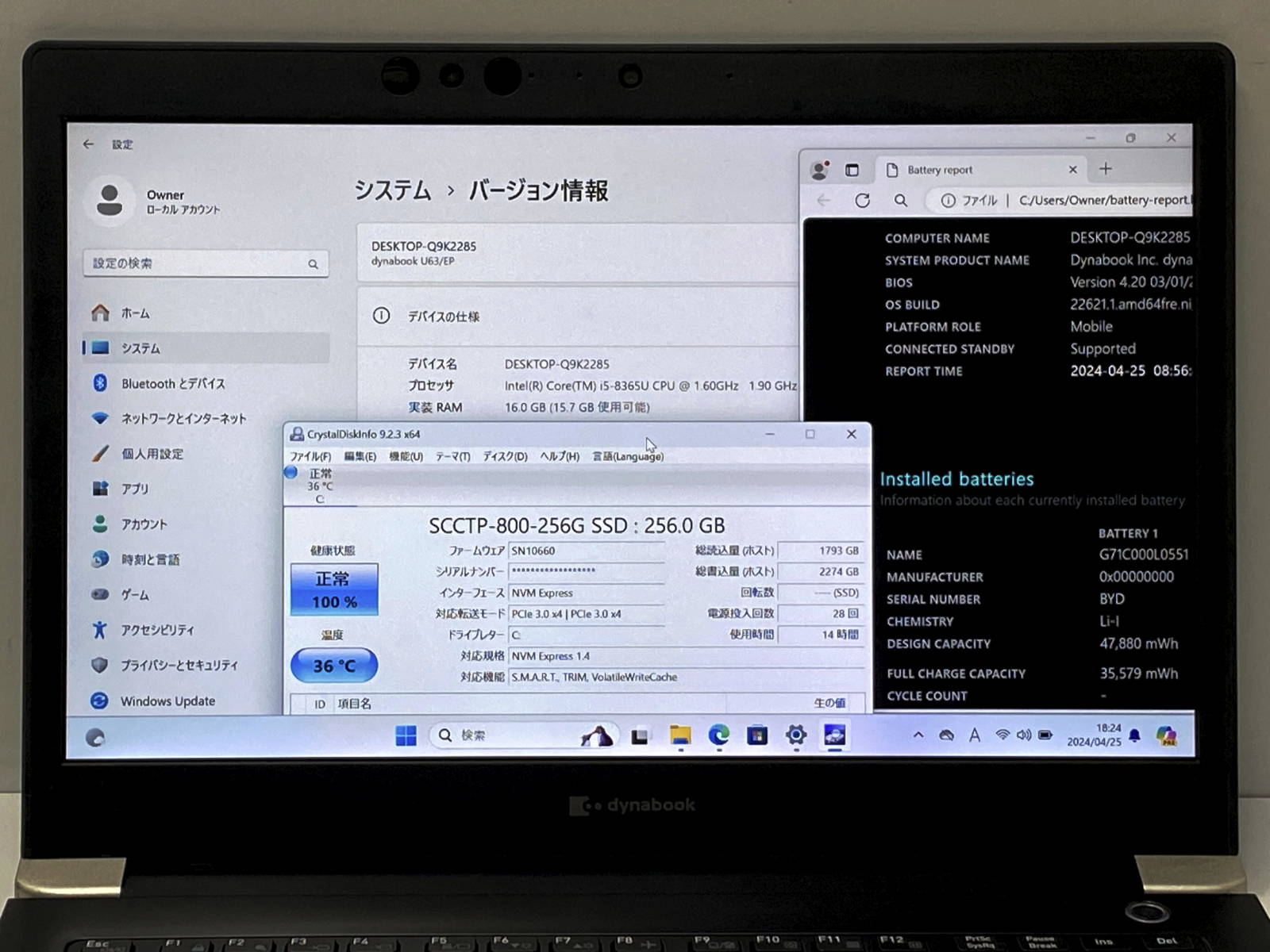The image size is (1270, 952).
Task: Click total host reads 1793 GB
Action: click(x=821, y=551)
